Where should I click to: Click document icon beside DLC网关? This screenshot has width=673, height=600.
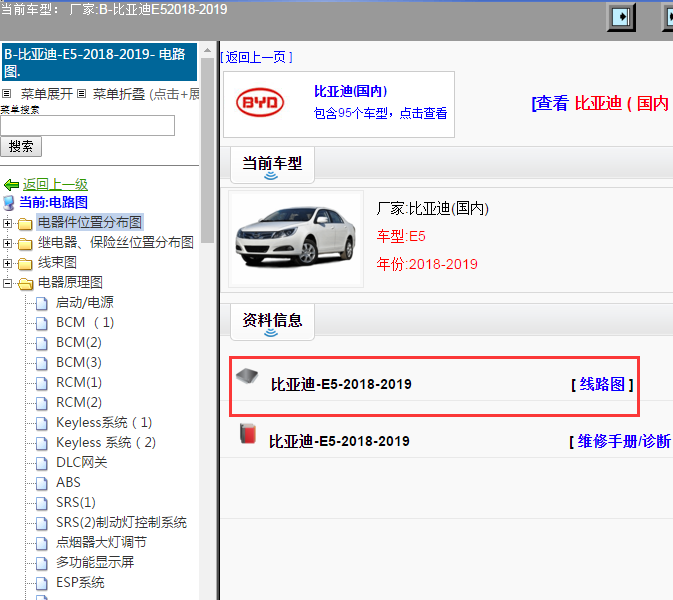42,464
